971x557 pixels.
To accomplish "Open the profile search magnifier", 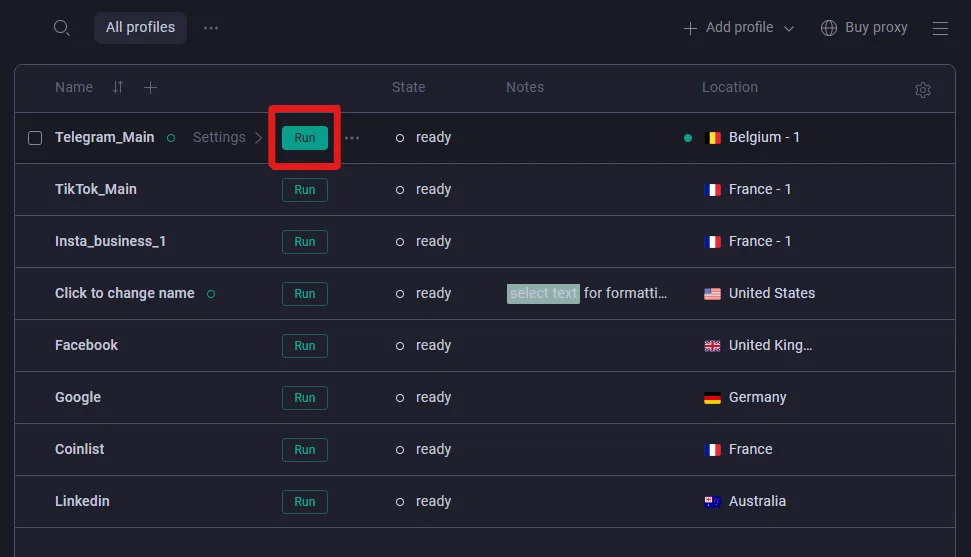I will tap(61, 28).
